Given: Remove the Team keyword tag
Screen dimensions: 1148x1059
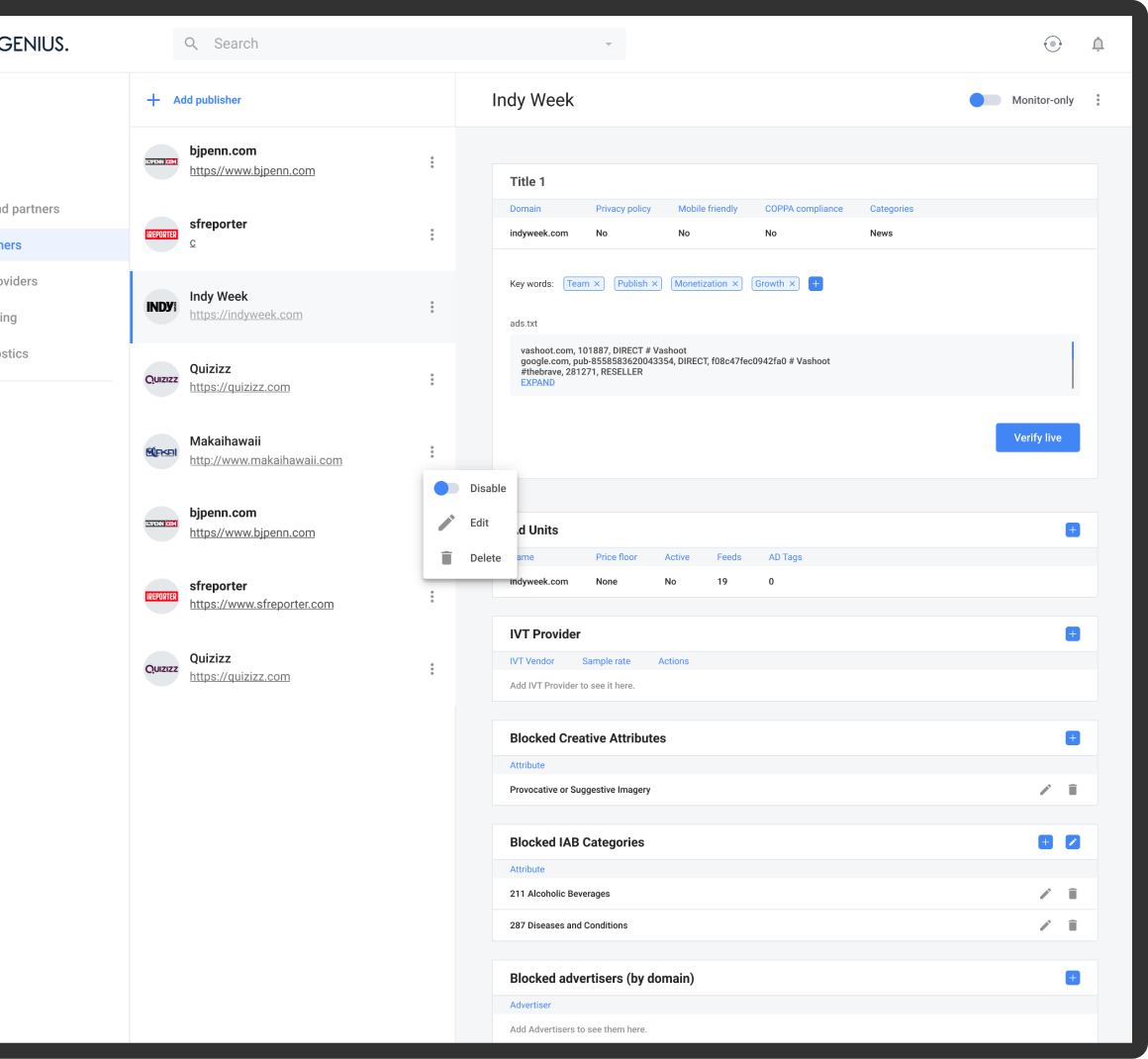Looking at the screenshot, I should [597, 284].
